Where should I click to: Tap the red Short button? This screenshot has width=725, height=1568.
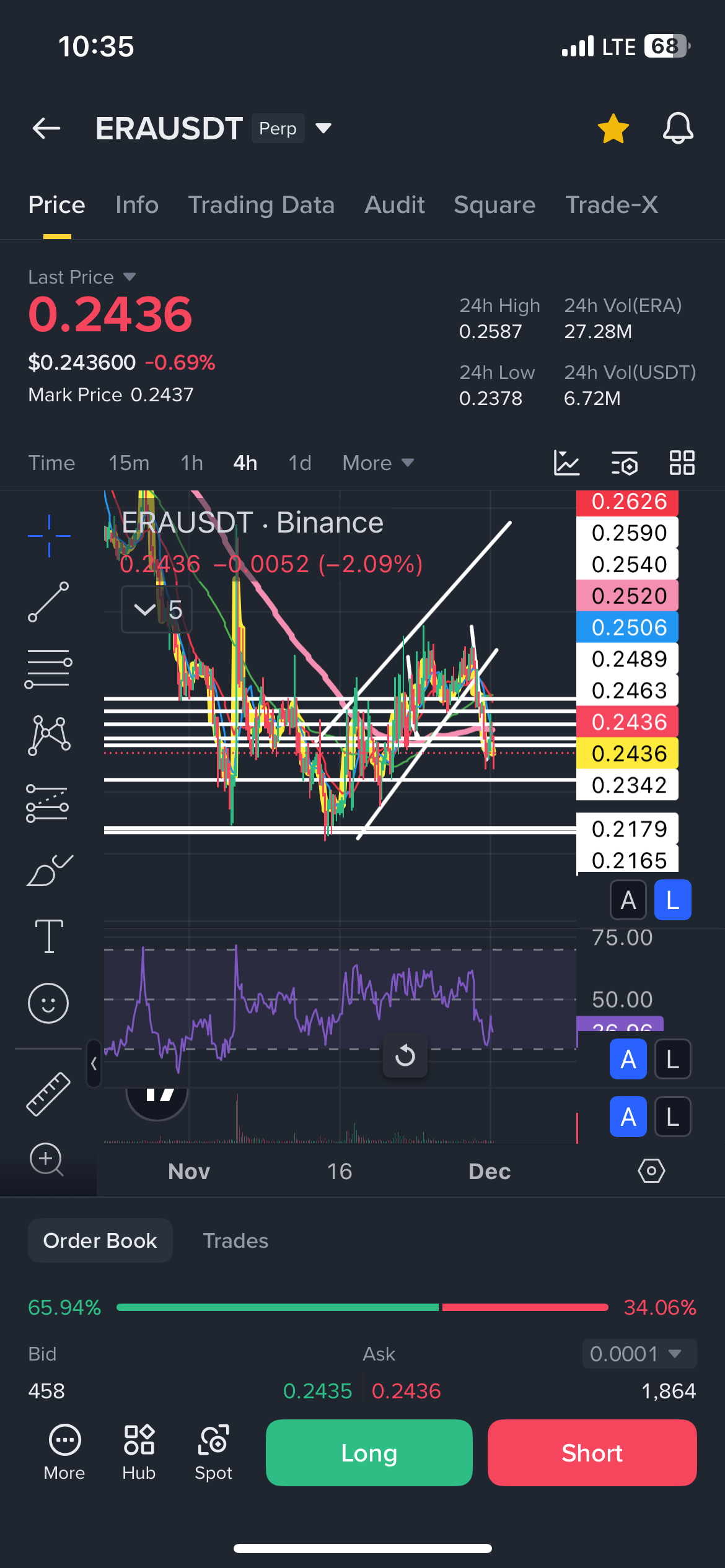pyautogui.click(x=592, y=1453)
